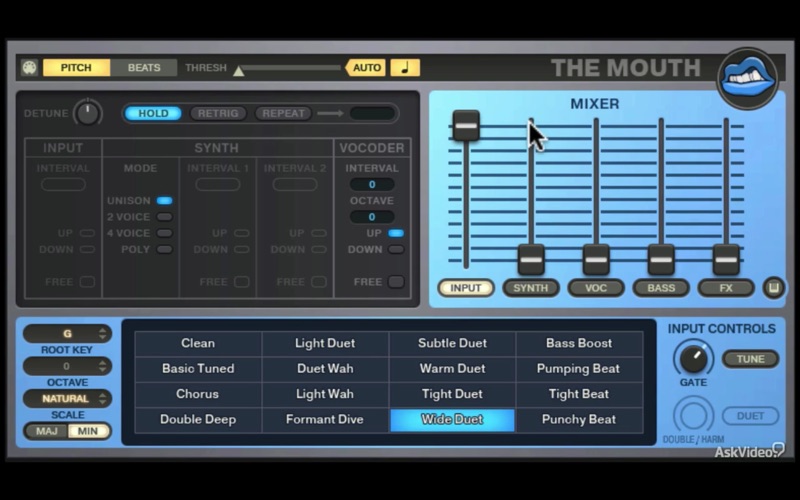Image resolution: width=800 pixels, height=500 pixels.
Task: Click the mixer save icon beside FX
Action: pos(773,288)
